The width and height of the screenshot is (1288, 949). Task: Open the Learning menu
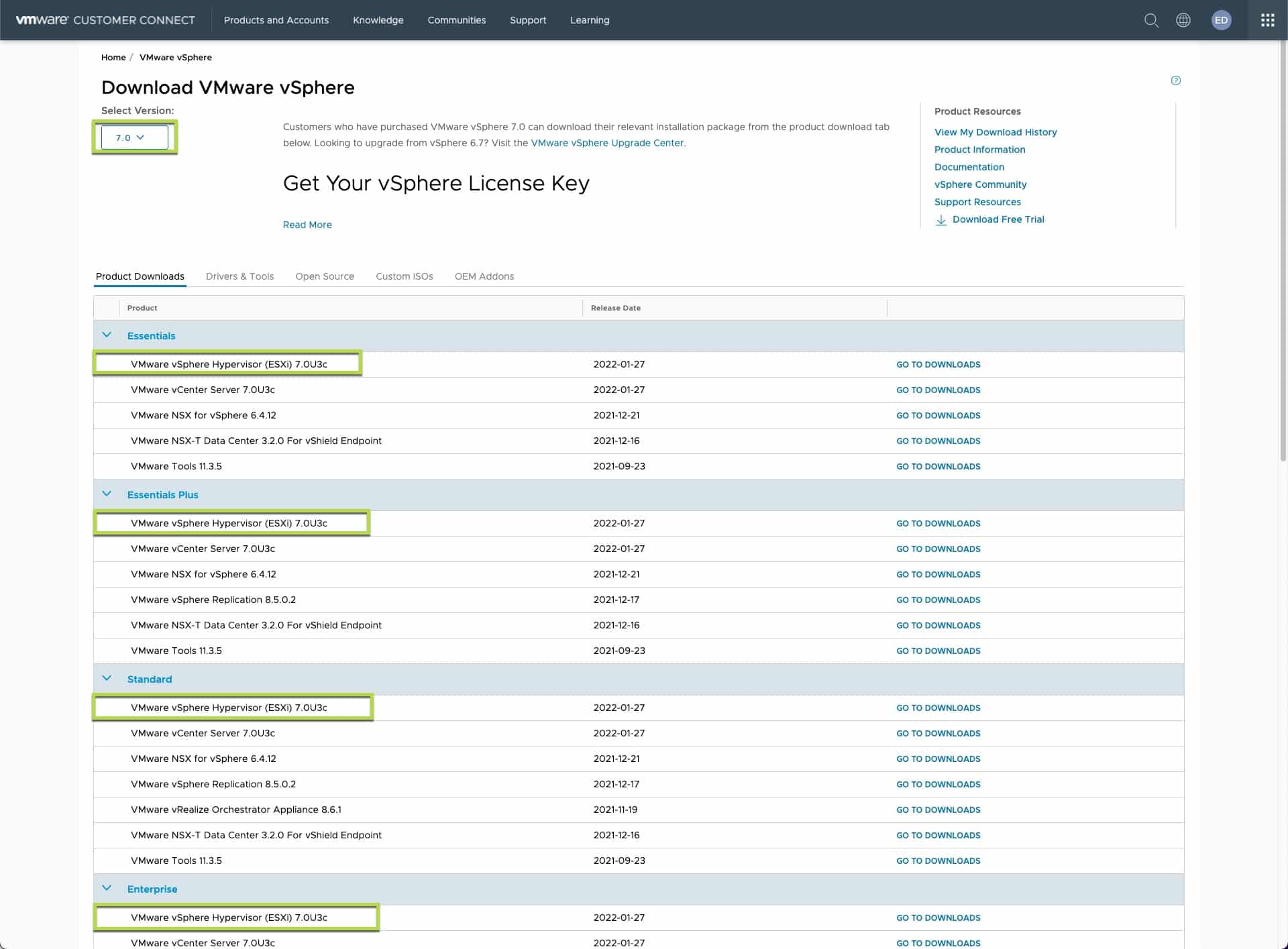(590, 20)
